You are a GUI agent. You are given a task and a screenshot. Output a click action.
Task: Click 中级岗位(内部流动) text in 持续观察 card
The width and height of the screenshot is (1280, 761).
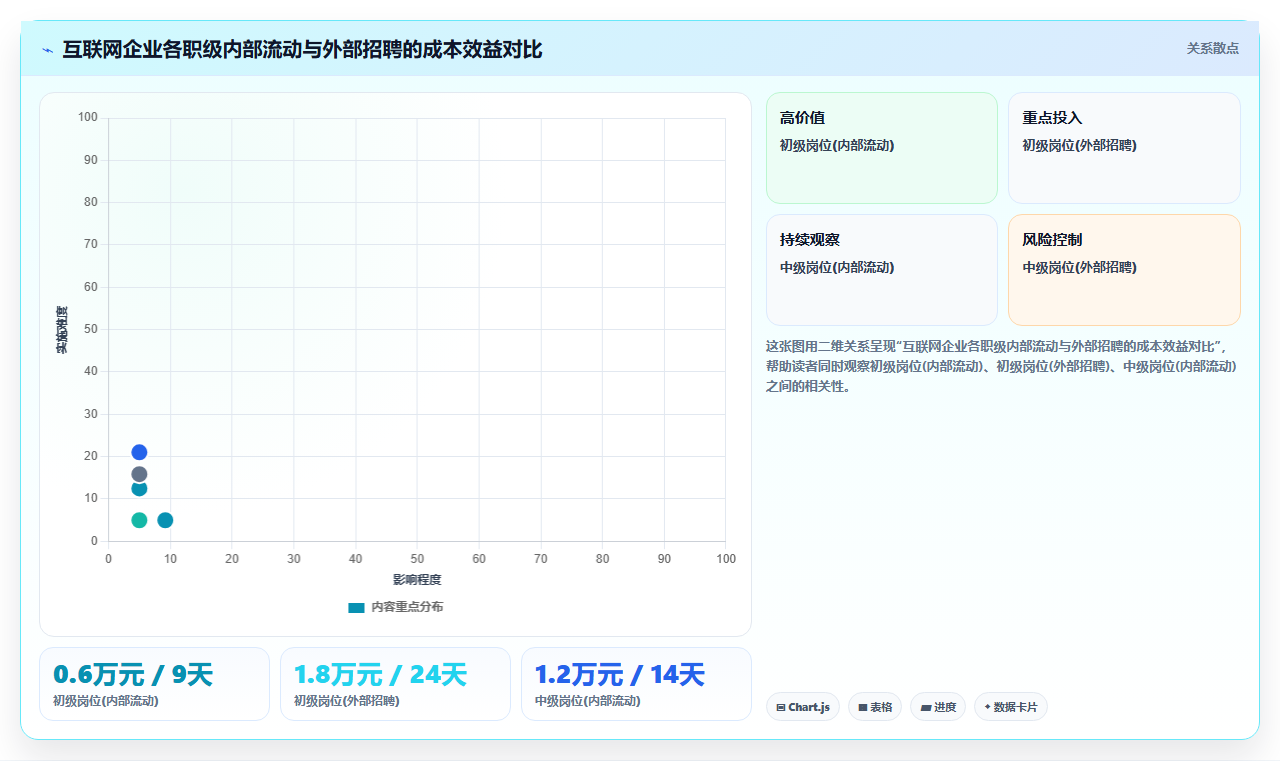[x=837, y=267]
